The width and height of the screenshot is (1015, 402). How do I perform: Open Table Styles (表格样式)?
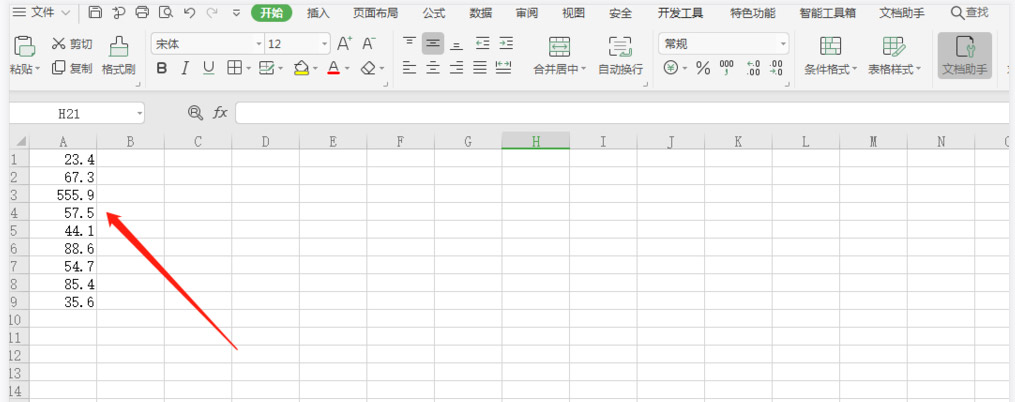[894, 56]
